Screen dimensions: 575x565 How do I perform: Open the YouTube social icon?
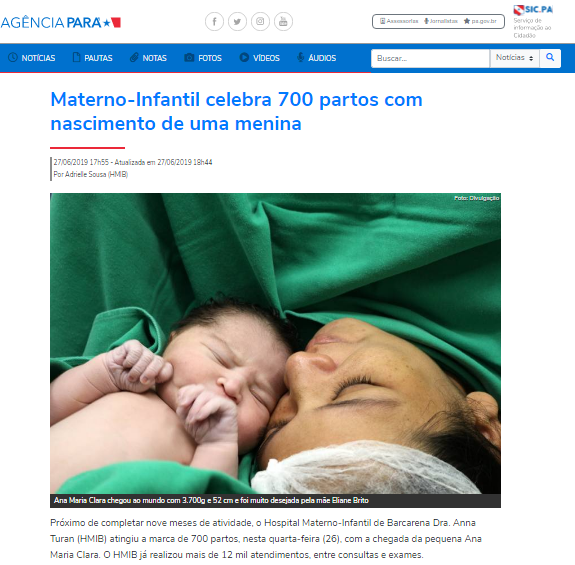tap(283, 22)
